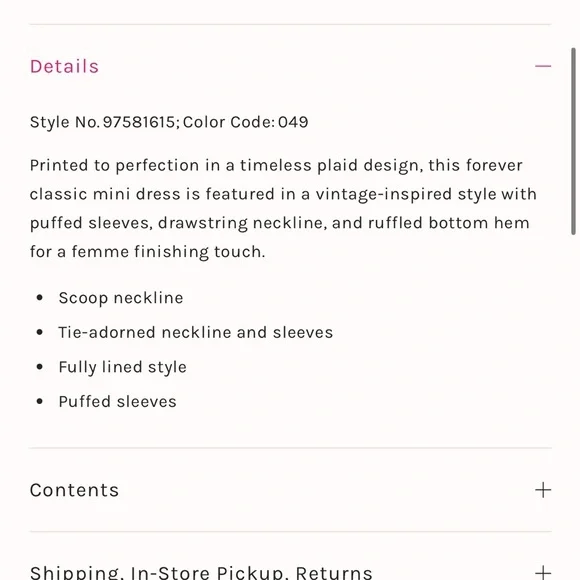Select the Scoop neckline bullet item
Screen dimensions: 580x580
coord(121,298)
